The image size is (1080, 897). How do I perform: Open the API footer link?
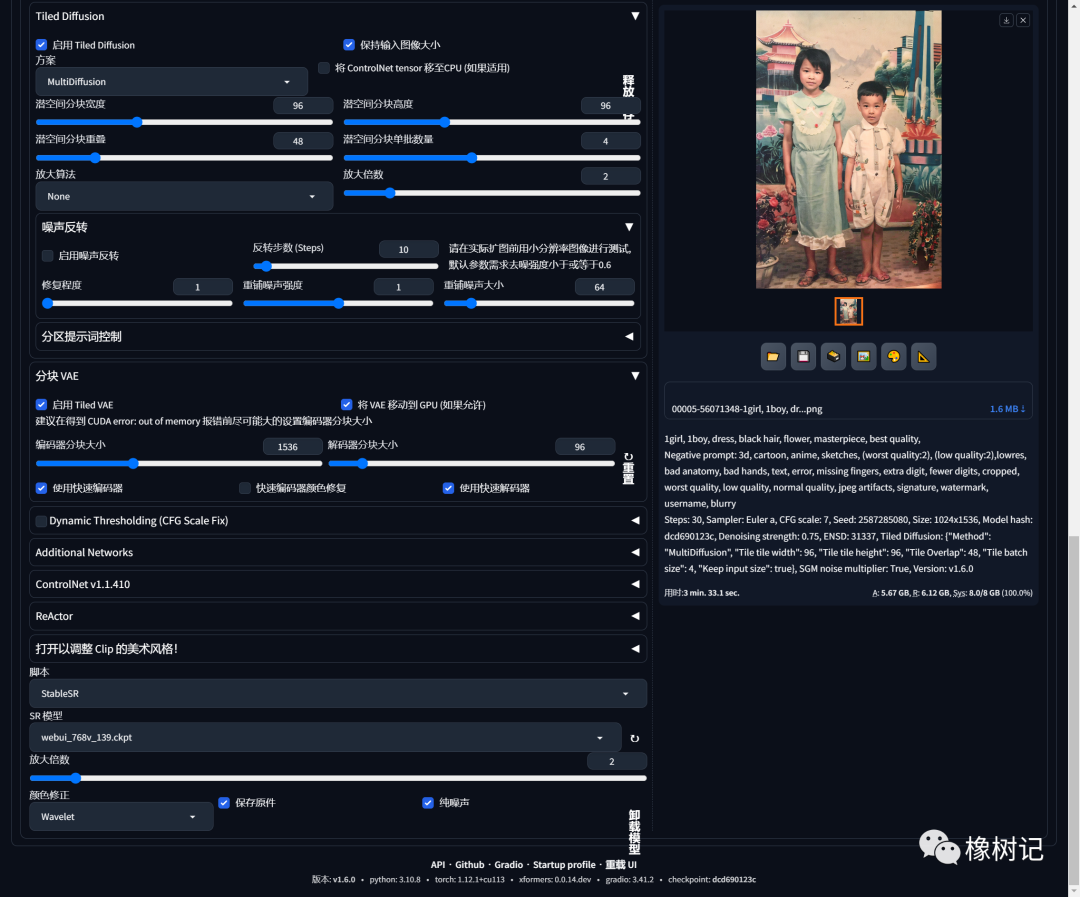[438, 865]
